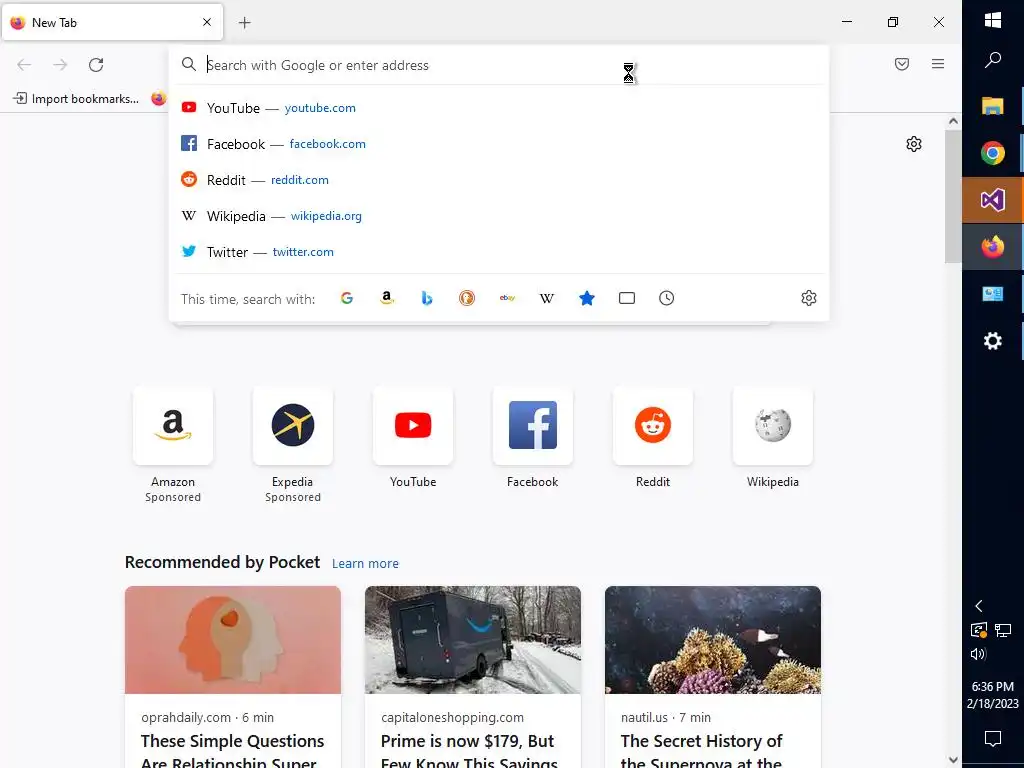Viewport: 1024px width, 768px height.
Task: Open Windows Settings gear in the taskbar
Action: click(993, 340)
